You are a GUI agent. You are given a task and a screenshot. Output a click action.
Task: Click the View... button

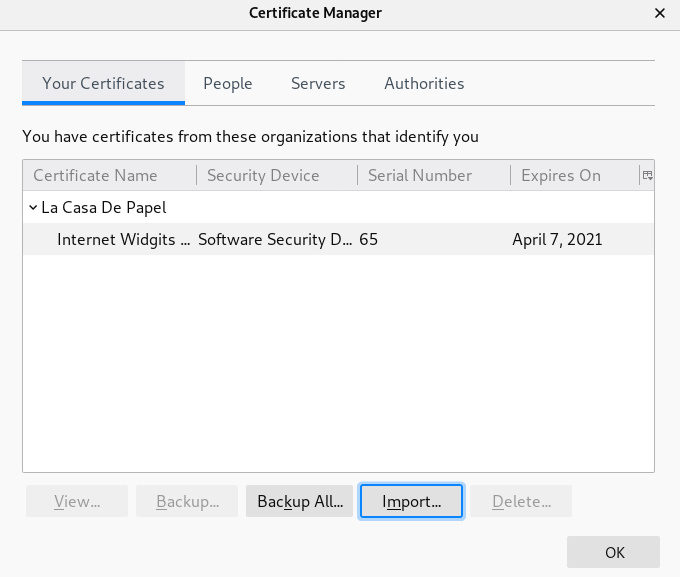click(77, 501)
